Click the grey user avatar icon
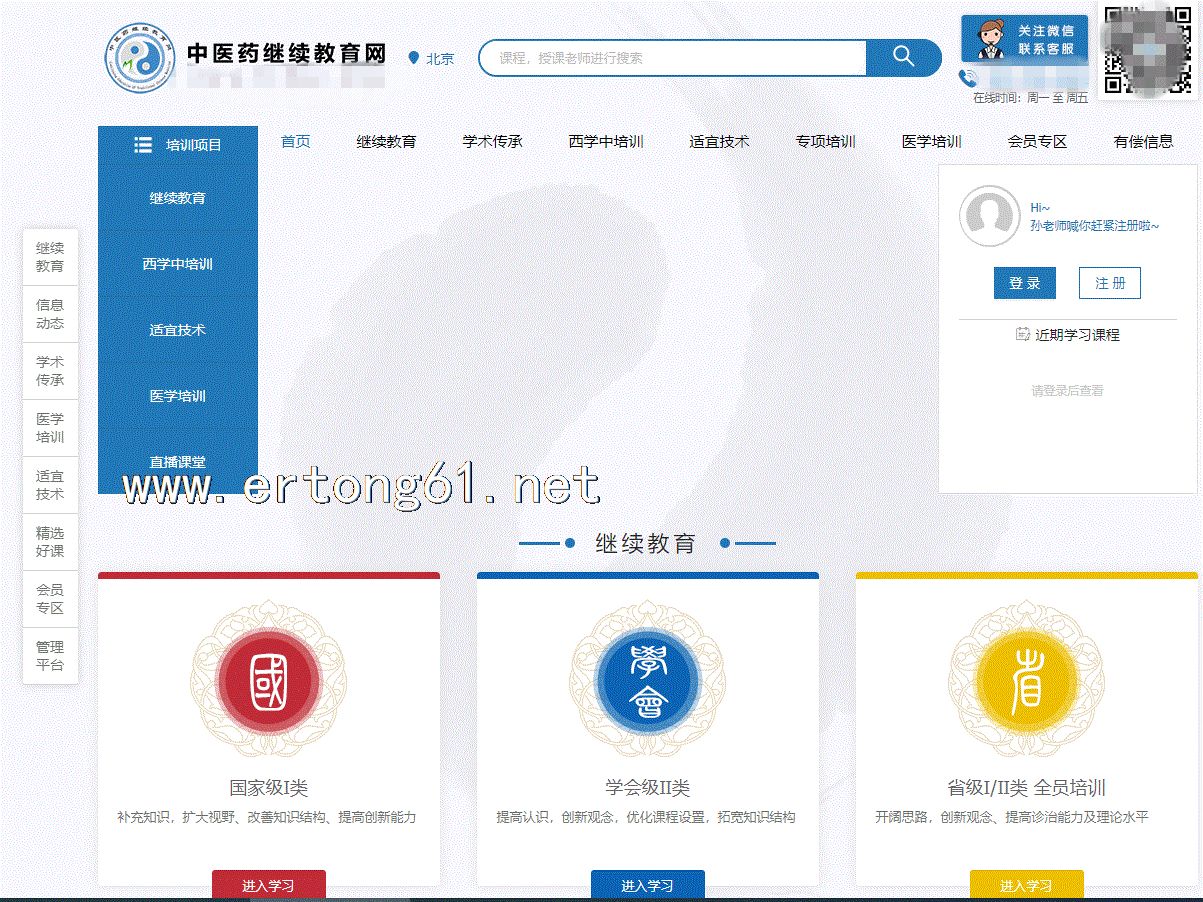This screenshot has height=902, width=1203. click(989, 216)
